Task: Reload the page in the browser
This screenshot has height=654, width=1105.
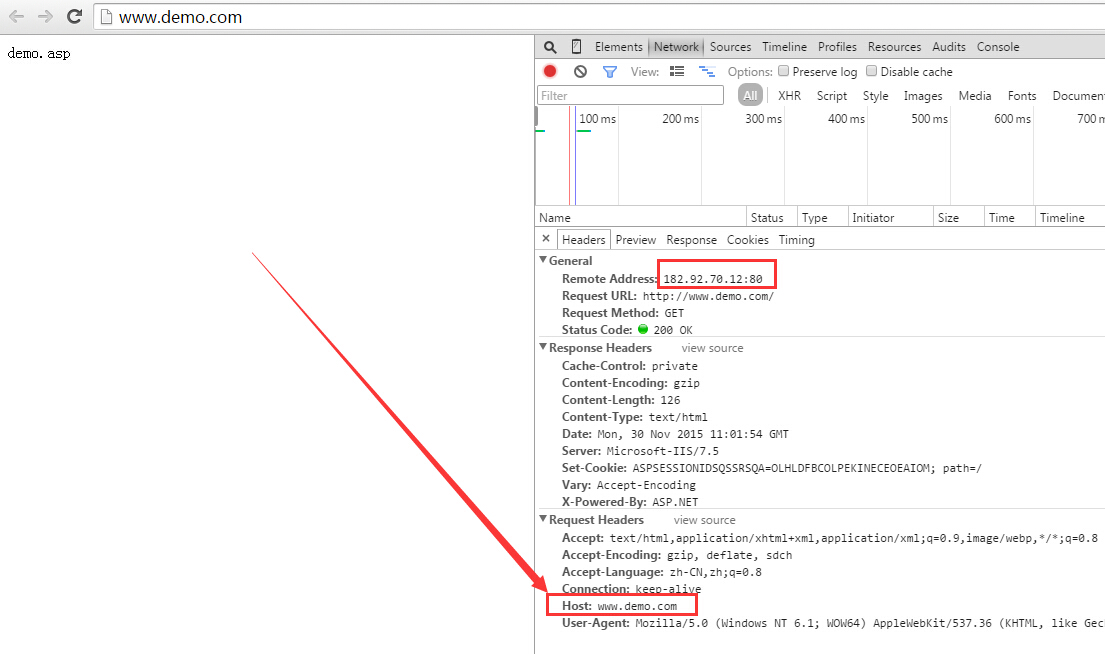Action: tap(74, 17)
